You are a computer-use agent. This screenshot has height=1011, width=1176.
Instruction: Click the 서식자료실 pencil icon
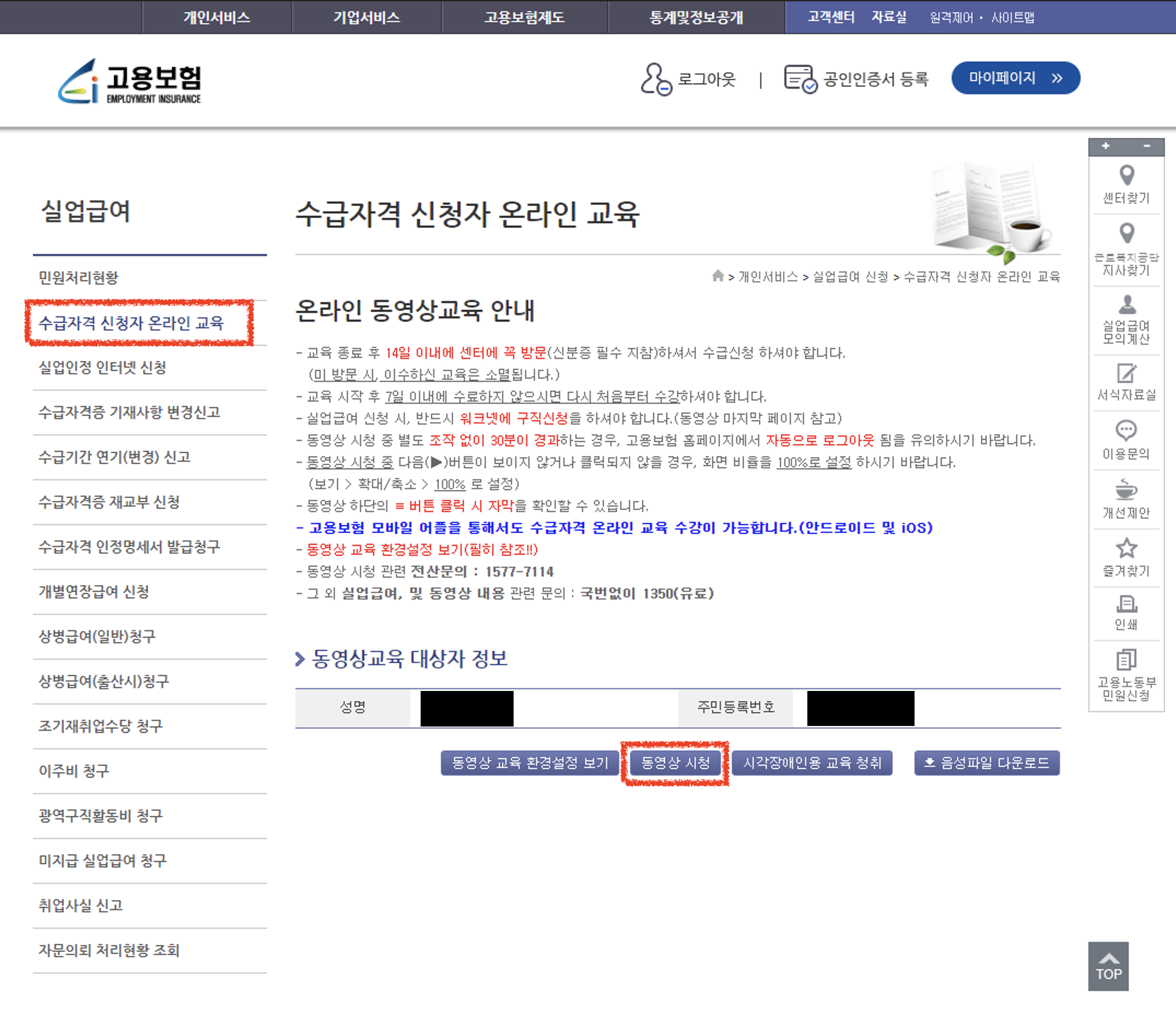(x=1127, y=374)
